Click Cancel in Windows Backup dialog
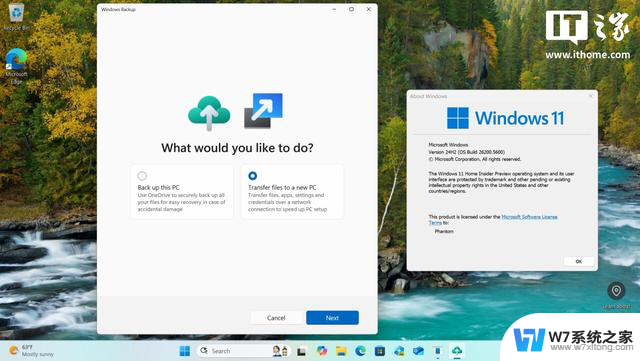This screenshot has width=640, height=361. (x=276, y=318)
